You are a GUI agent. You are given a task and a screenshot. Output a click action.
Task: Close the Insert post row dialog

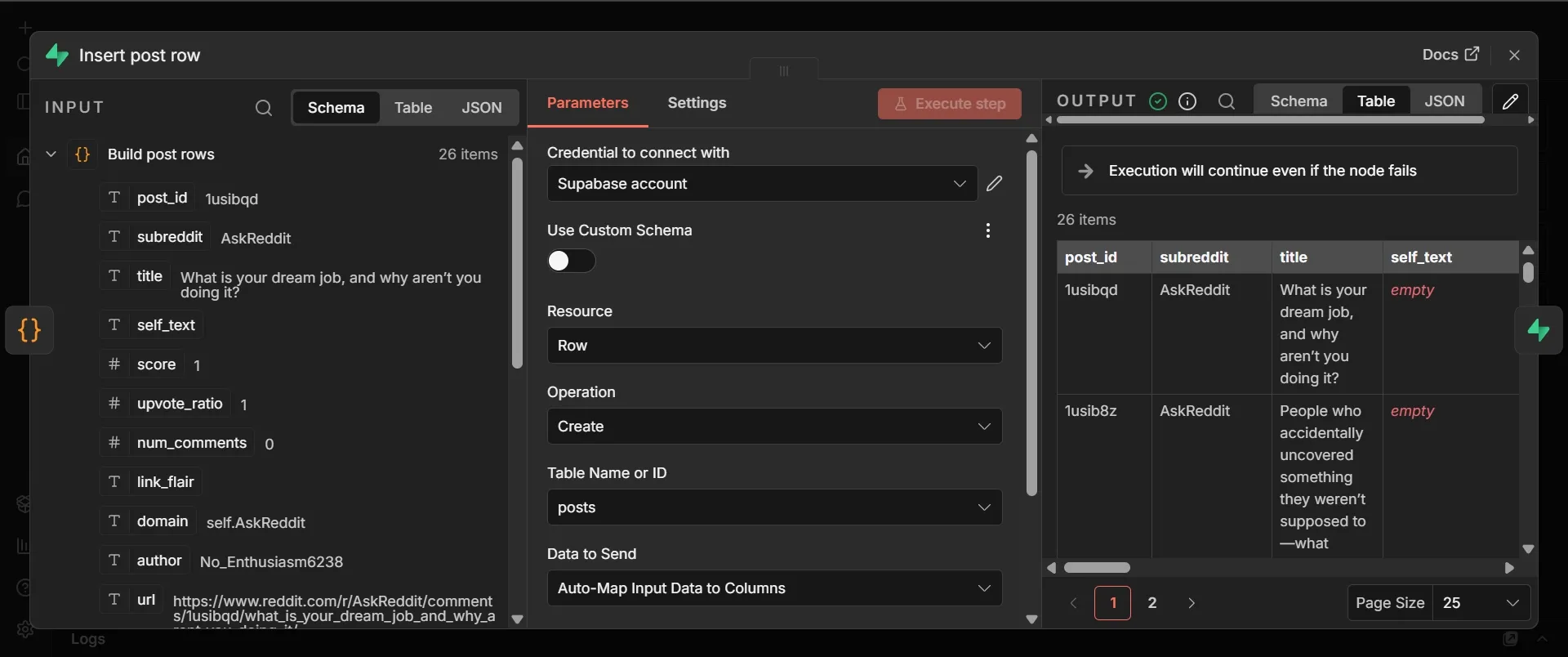tap(1515, 55)
